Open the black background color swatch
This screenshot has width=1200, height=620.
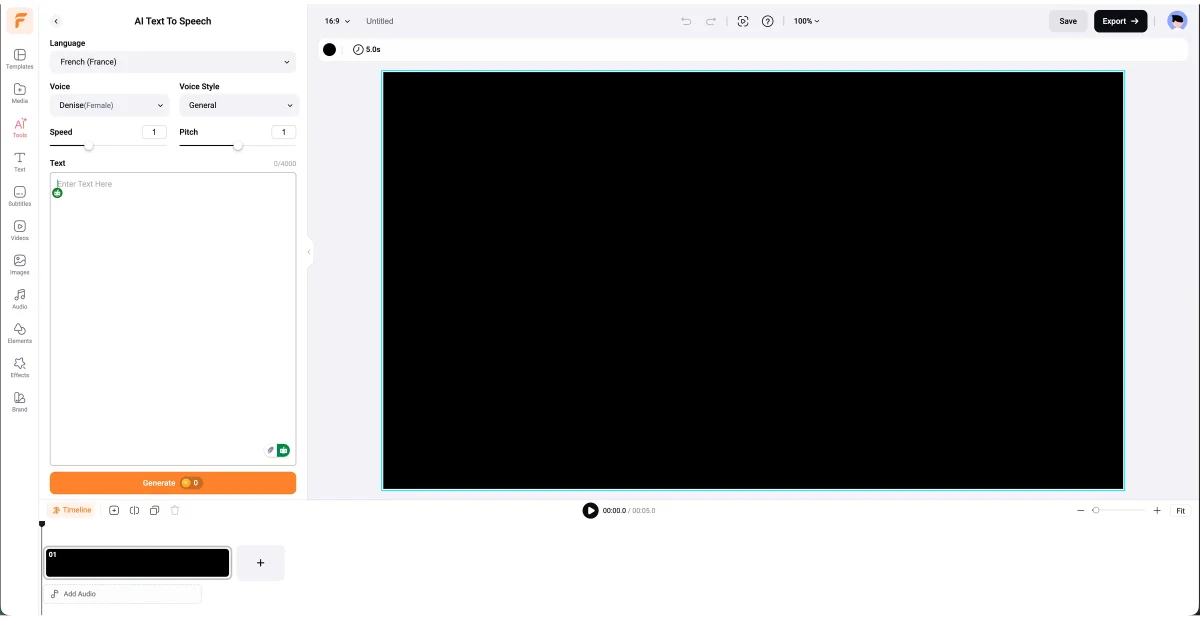pyautogui.click(x=330, y=49)
